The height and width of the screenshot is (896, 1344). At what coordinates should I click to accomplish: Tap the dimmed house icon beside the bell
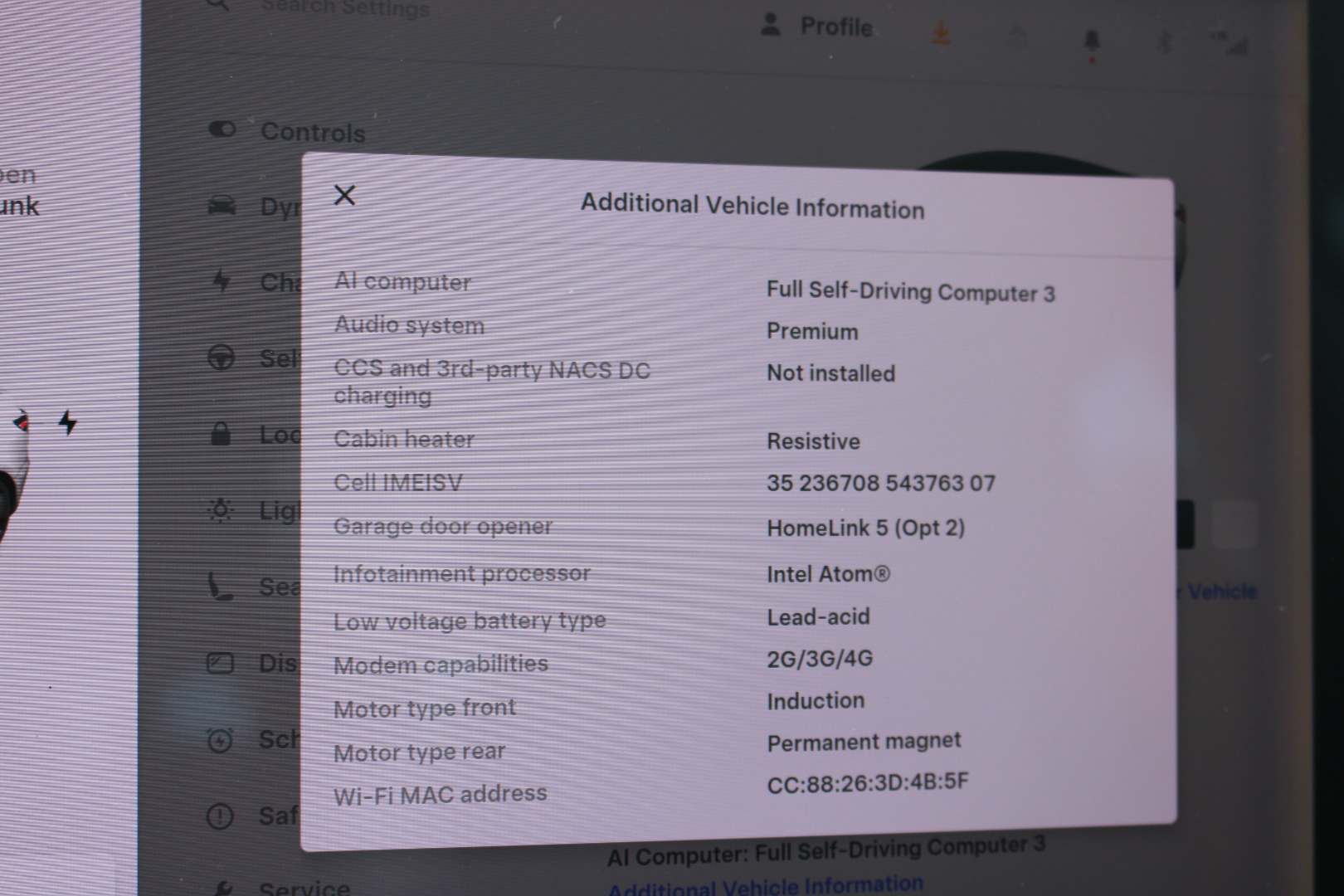[x=1016, y=37]
